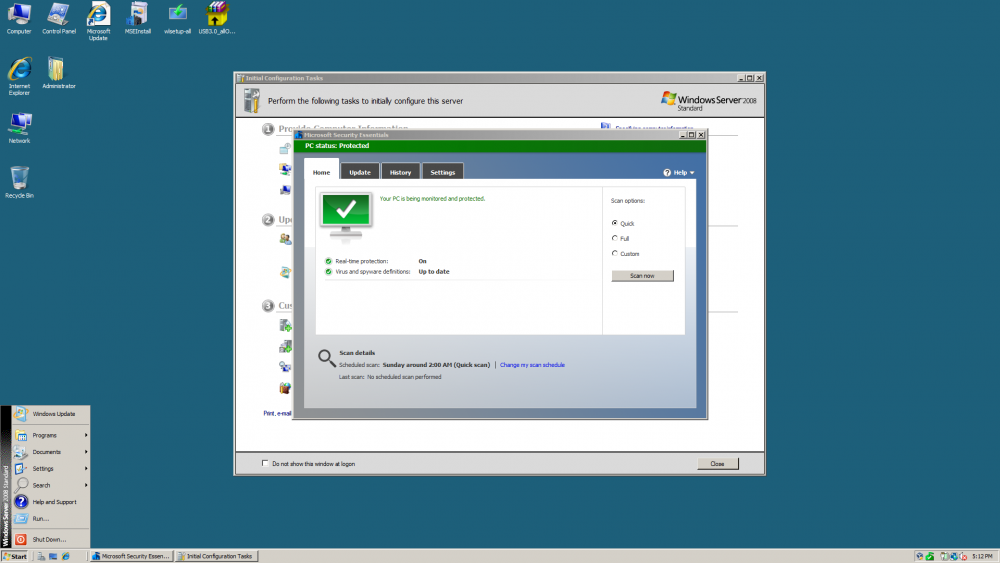Click the Start button
This screenshot has height=563, width=1000.
click(x=15, y=556)
